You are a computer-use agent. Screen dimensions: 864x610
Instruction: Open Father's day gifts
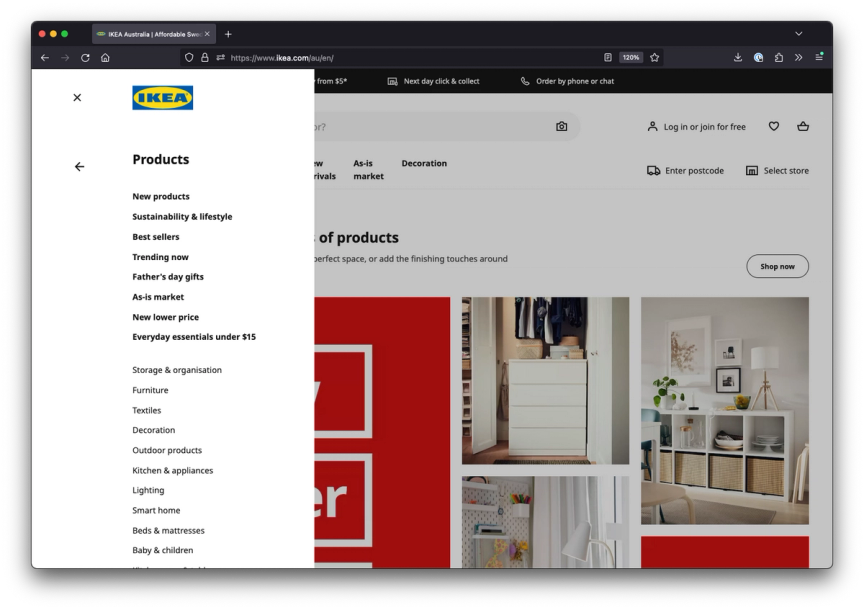[x=168, y=277]
